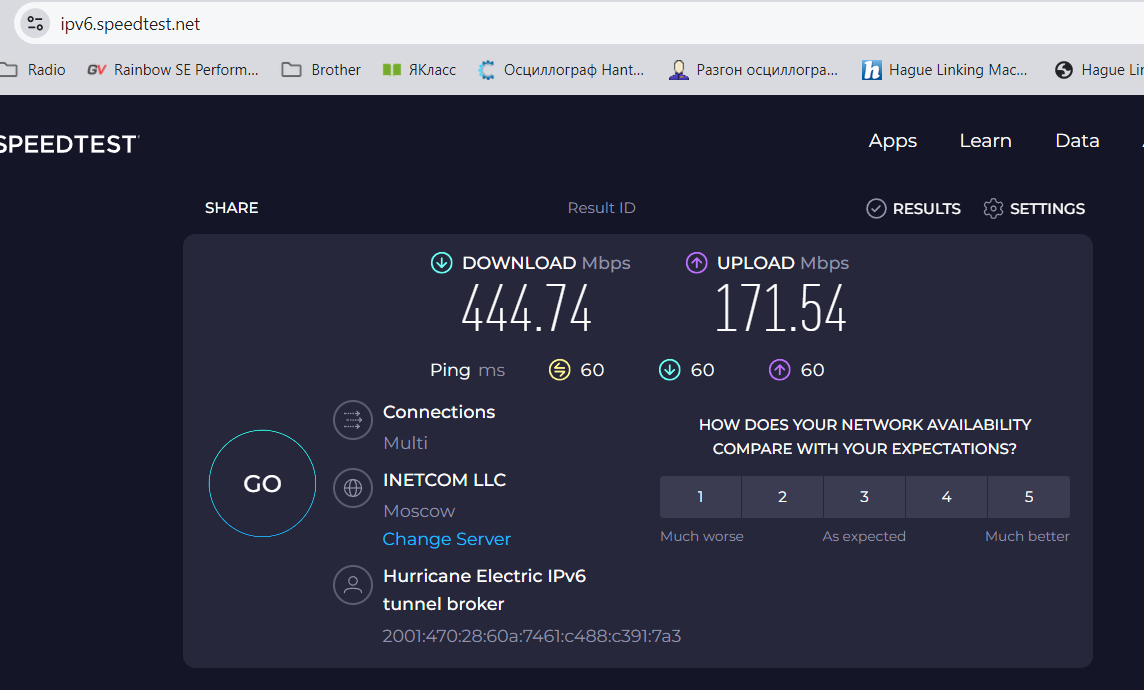Open the Radio bookmark folder
The image size is (1144, 690).
(33, 70)
